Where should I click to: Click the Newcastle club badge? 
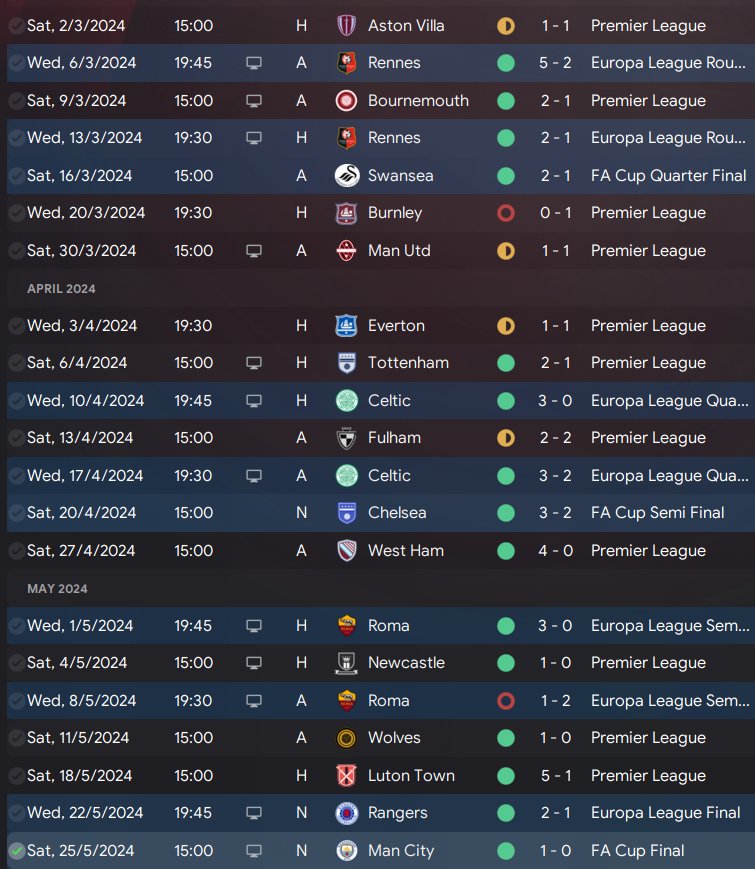tap(347, 663)
